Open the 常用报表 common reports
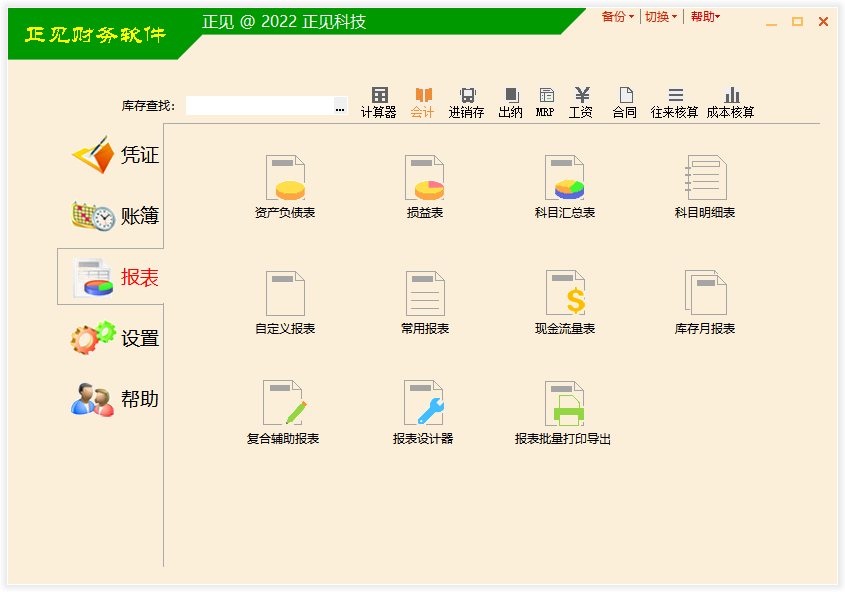 tap(425, 303)
